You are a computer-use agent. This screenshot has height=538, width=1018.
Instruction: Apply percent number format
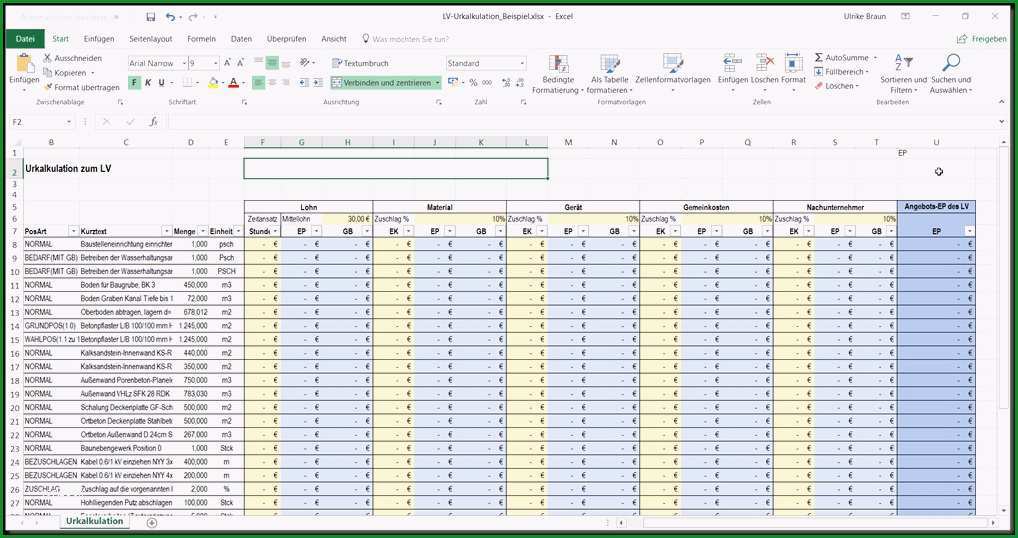tap(473, 82)
